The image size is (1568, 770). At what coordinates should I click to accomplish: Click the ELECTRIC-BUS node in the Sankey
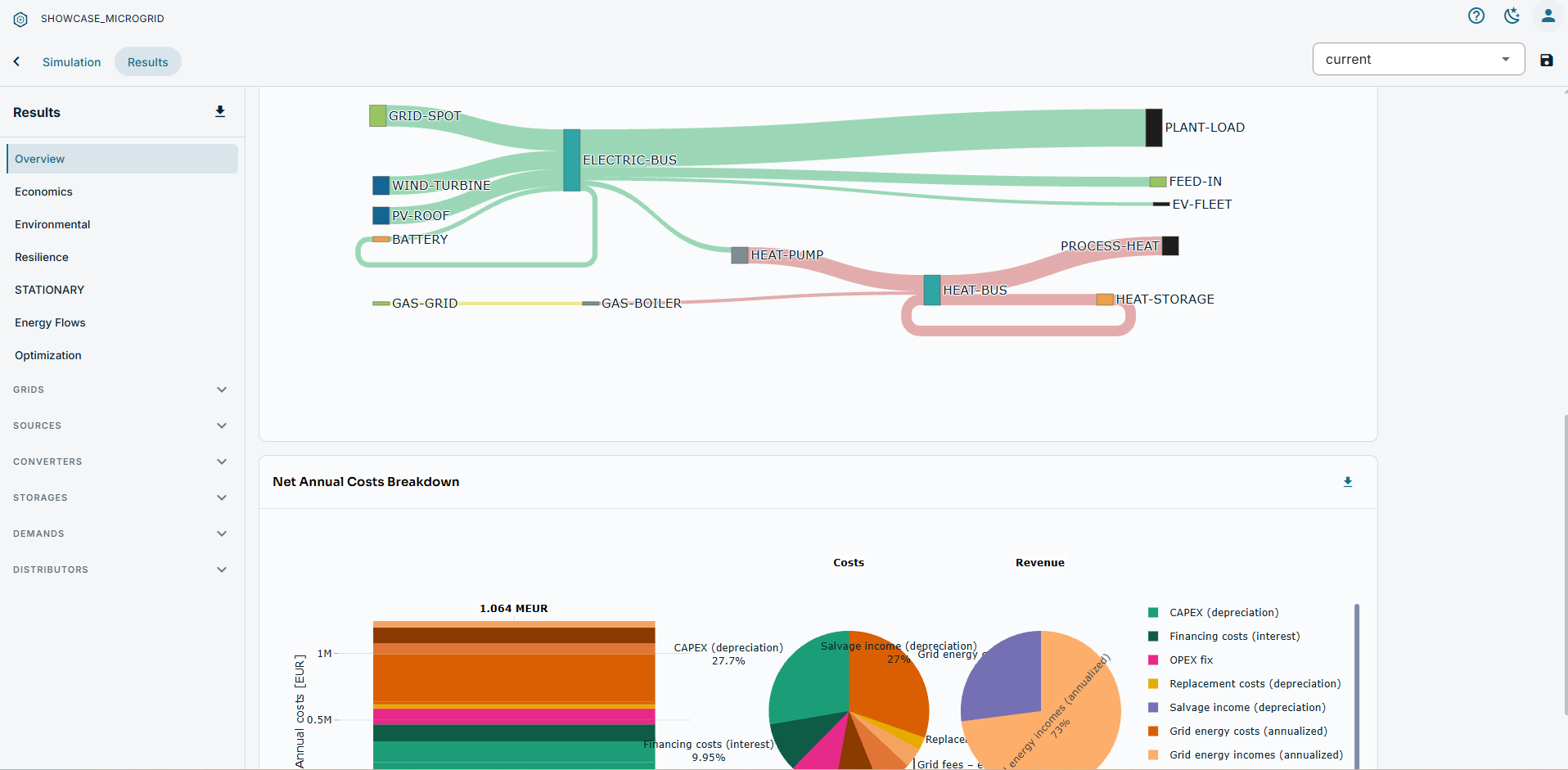tap(572, 160)
